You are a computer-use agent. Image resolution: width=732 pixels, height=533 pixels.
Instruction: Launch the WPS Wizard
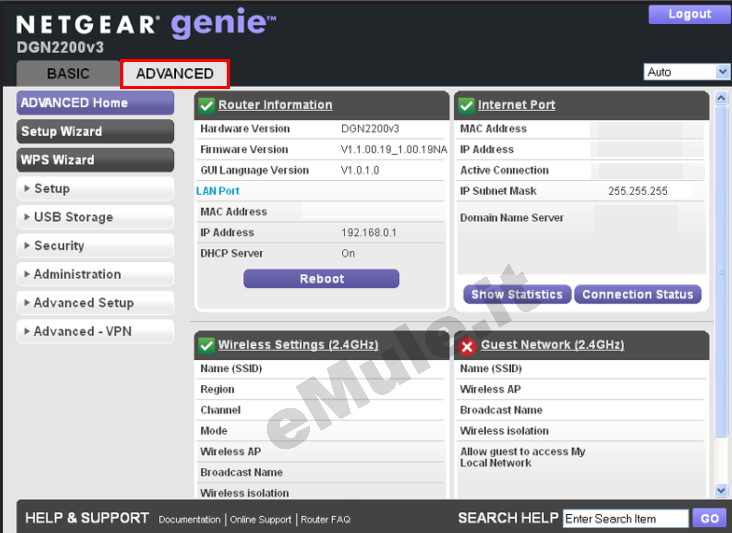[95, 160]
